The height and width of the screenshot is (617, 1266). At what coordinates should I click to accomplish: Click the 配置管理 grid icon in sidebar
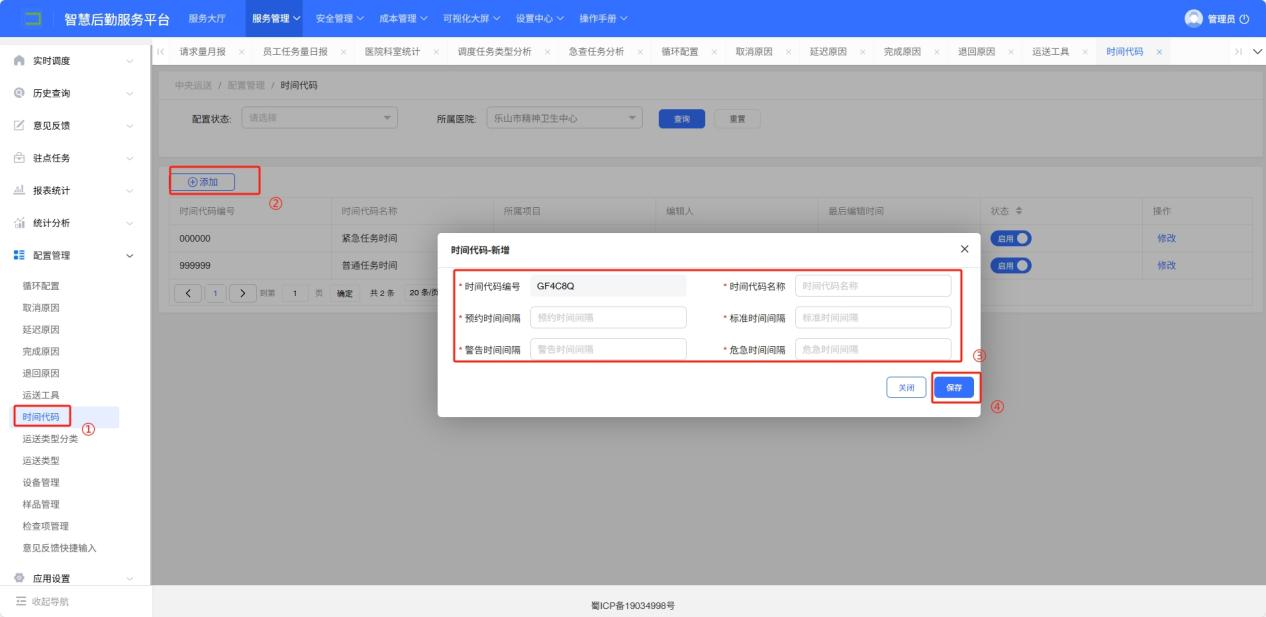[18, 255]
